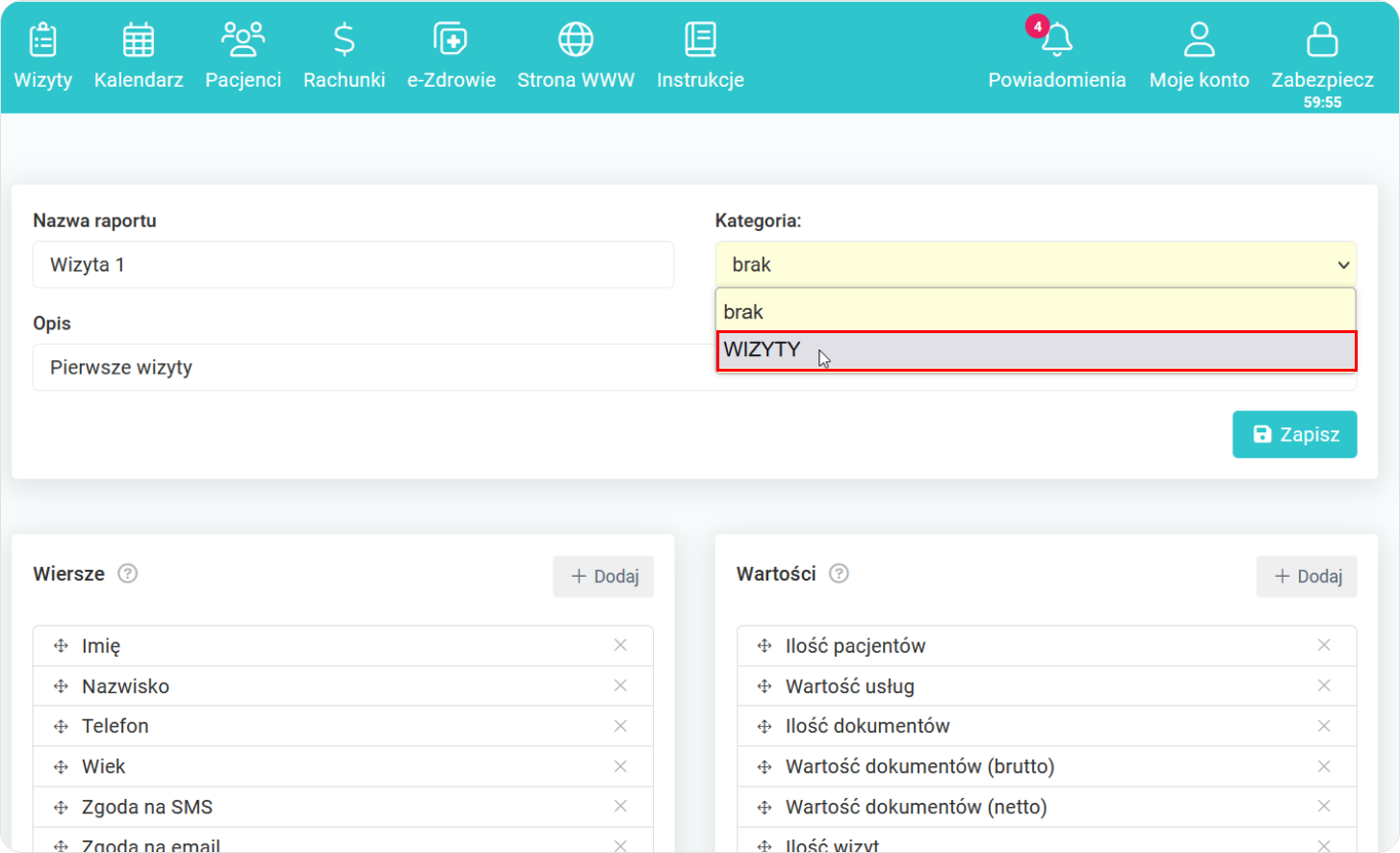The width and height of the screenshot is (1400, 853).
Task: Remove the Telefon row
Action: pos(620,726)
